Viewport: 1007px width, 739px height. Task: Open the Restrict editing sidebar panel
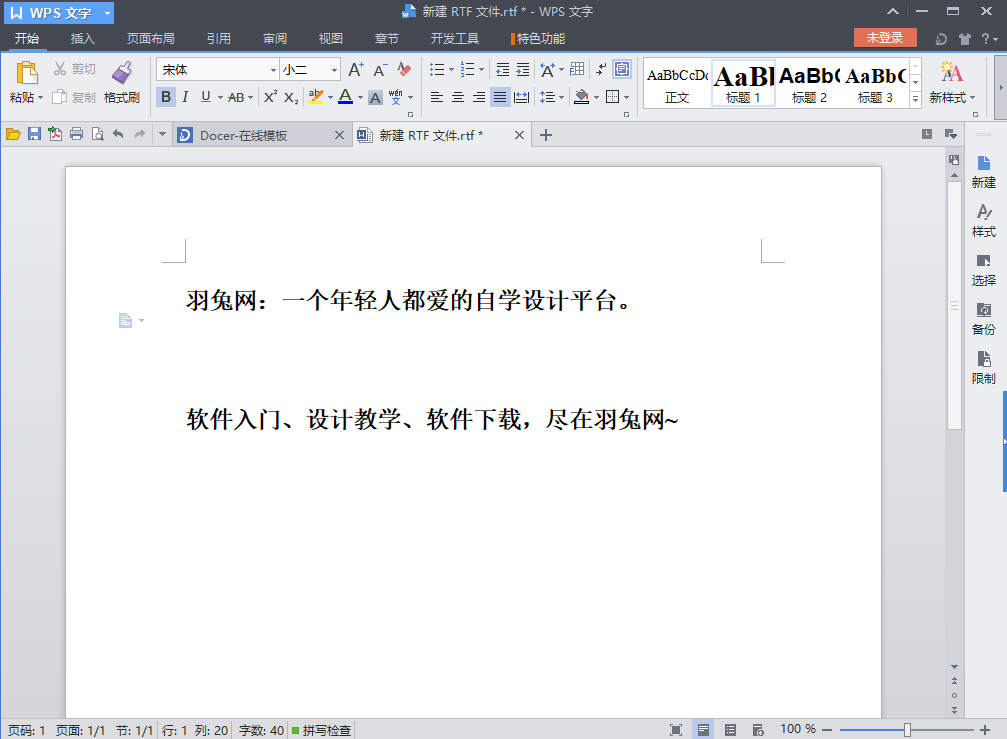(x=983, y=368)
